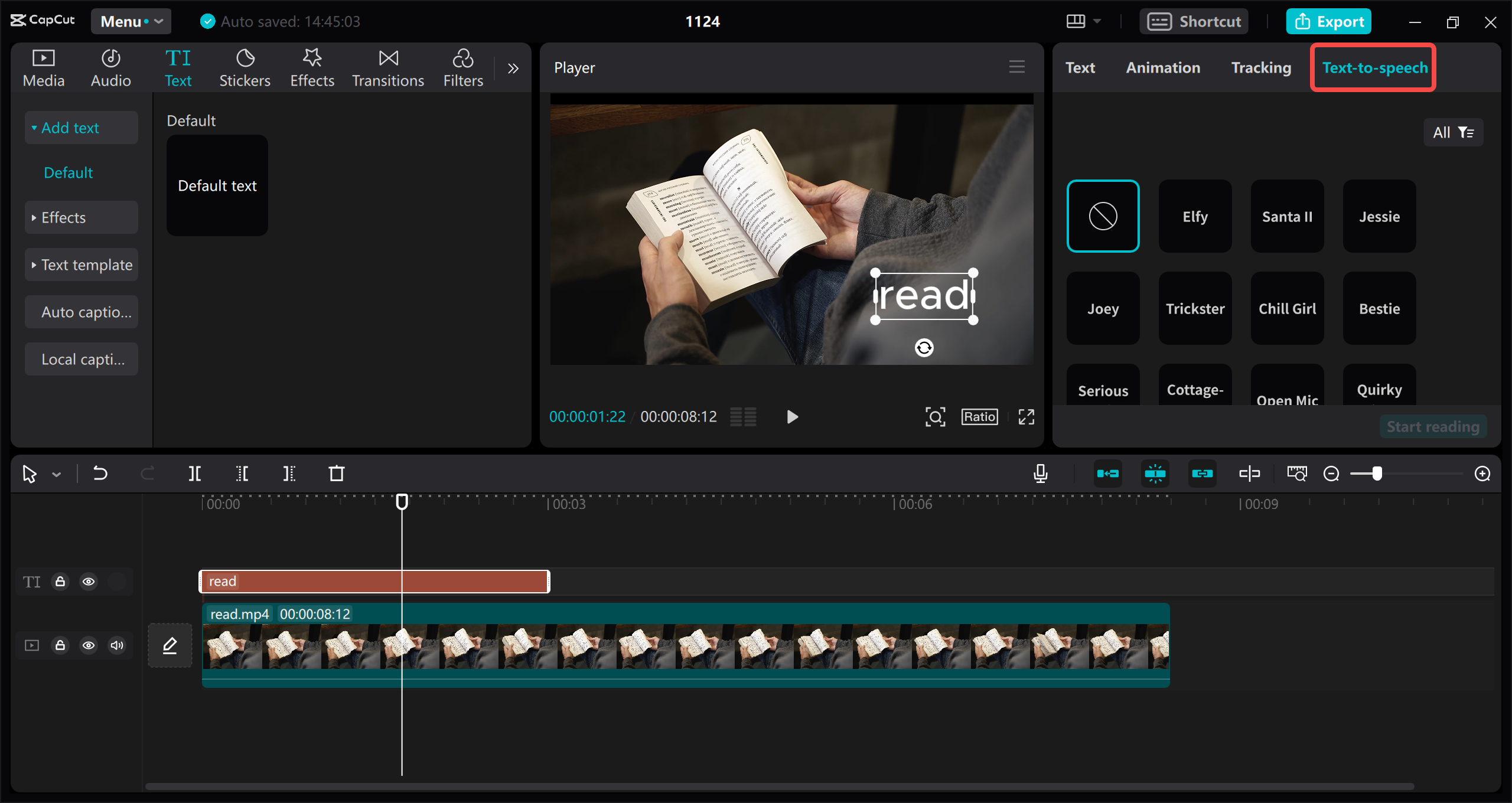
Task: Click the Record voiceover microphone icon
Action: click(1041, 474)
